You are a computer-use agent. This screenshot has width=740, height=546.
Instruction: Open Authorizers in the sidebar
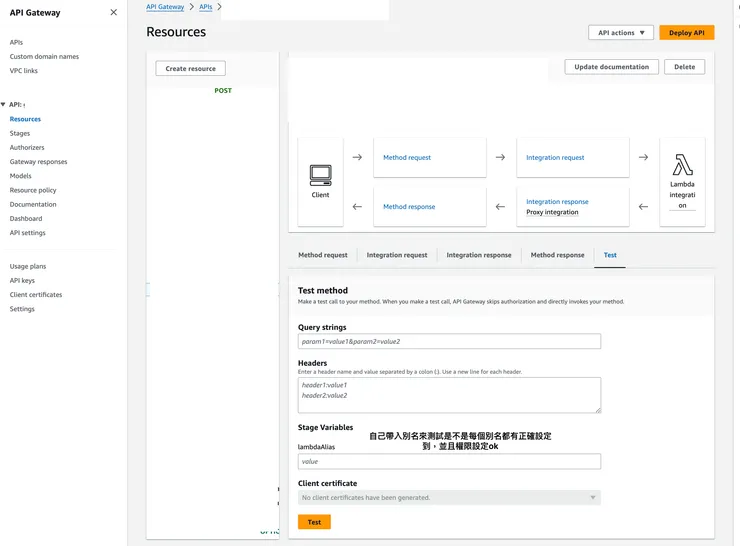(x=27, y=148)
